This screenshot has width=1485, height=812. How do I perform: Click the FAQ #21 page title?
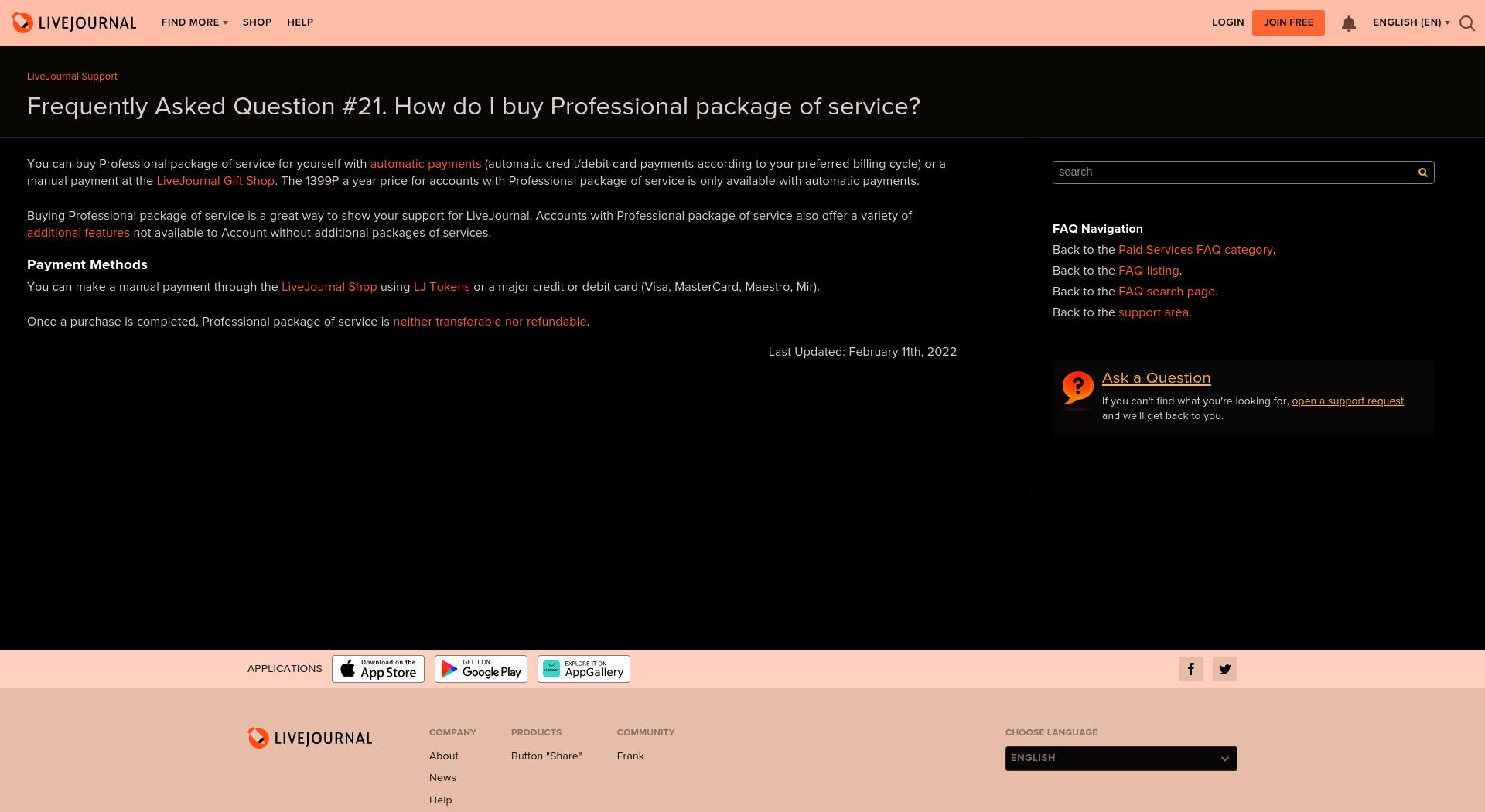pos(474,107)
